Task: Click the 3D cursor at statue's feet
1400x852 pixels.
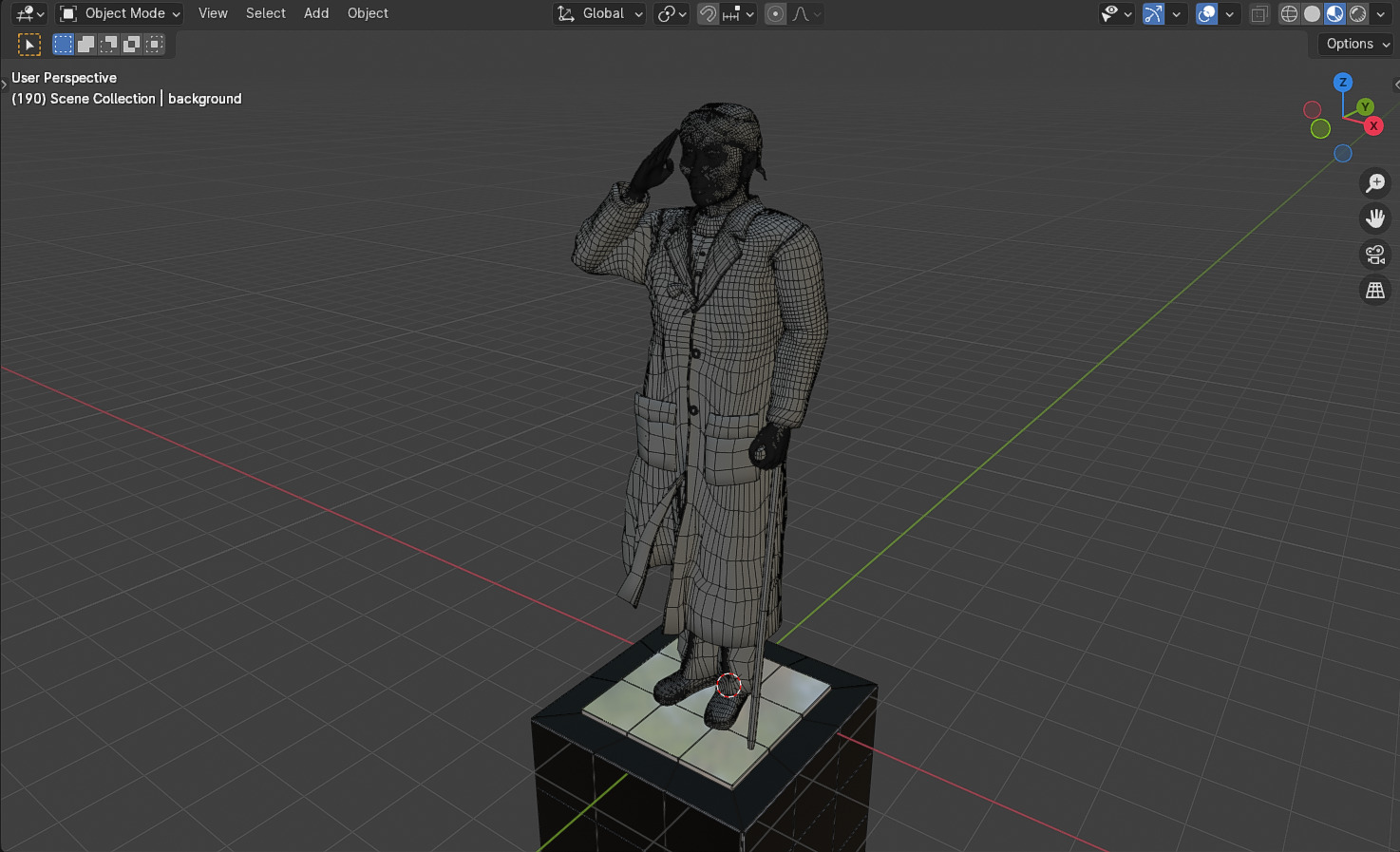Action: (728, 685)
